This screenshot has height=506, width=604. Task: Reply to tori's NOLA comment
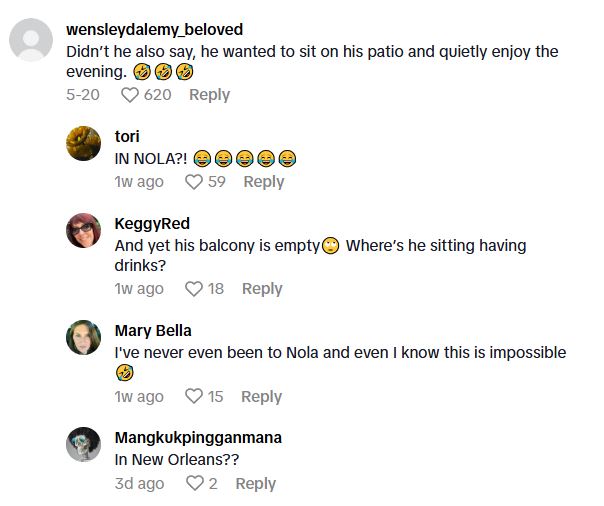(263, 182)
